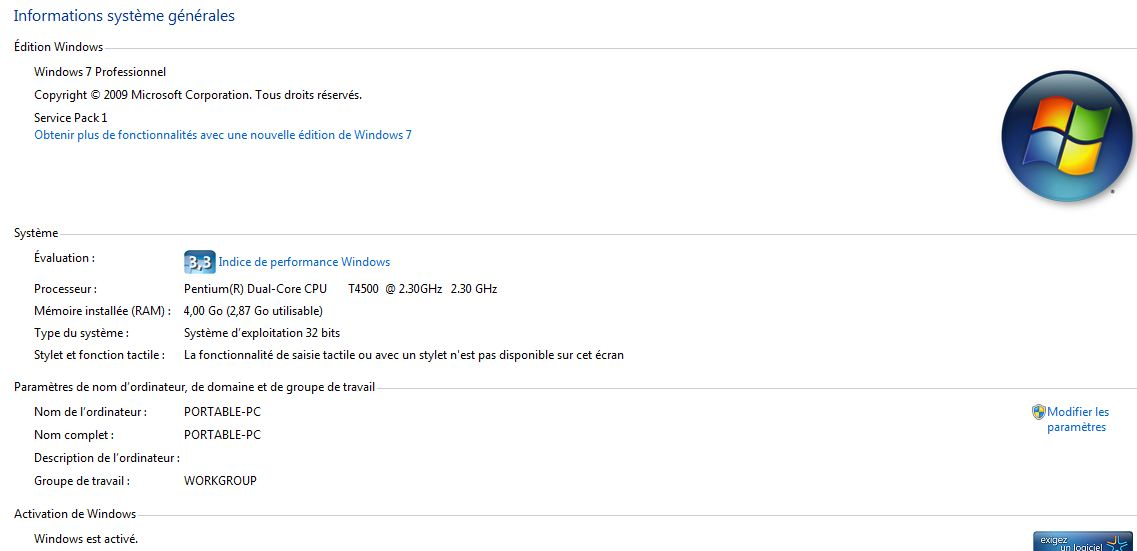Click the Pentium Dual-Core processor value
1137x551 pixels.
coord(340,289)
